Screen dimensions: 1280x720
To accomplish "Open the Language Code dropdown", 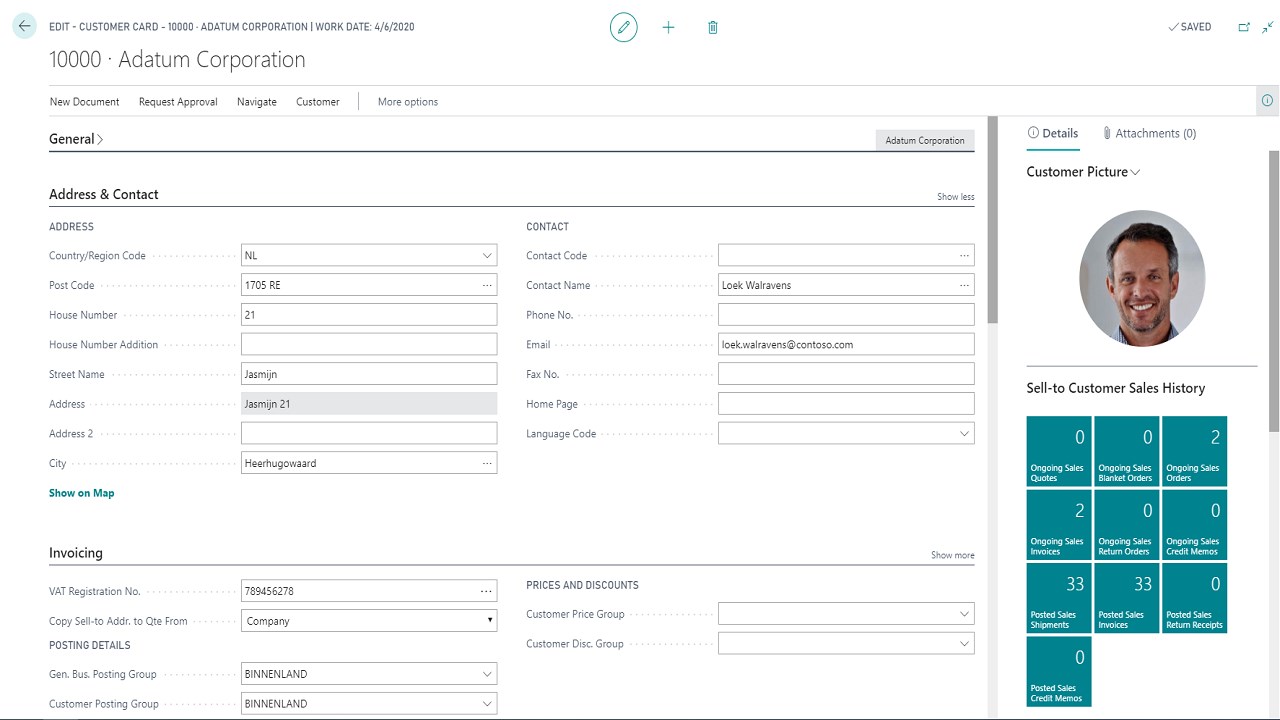I will (x=964, y=434).
